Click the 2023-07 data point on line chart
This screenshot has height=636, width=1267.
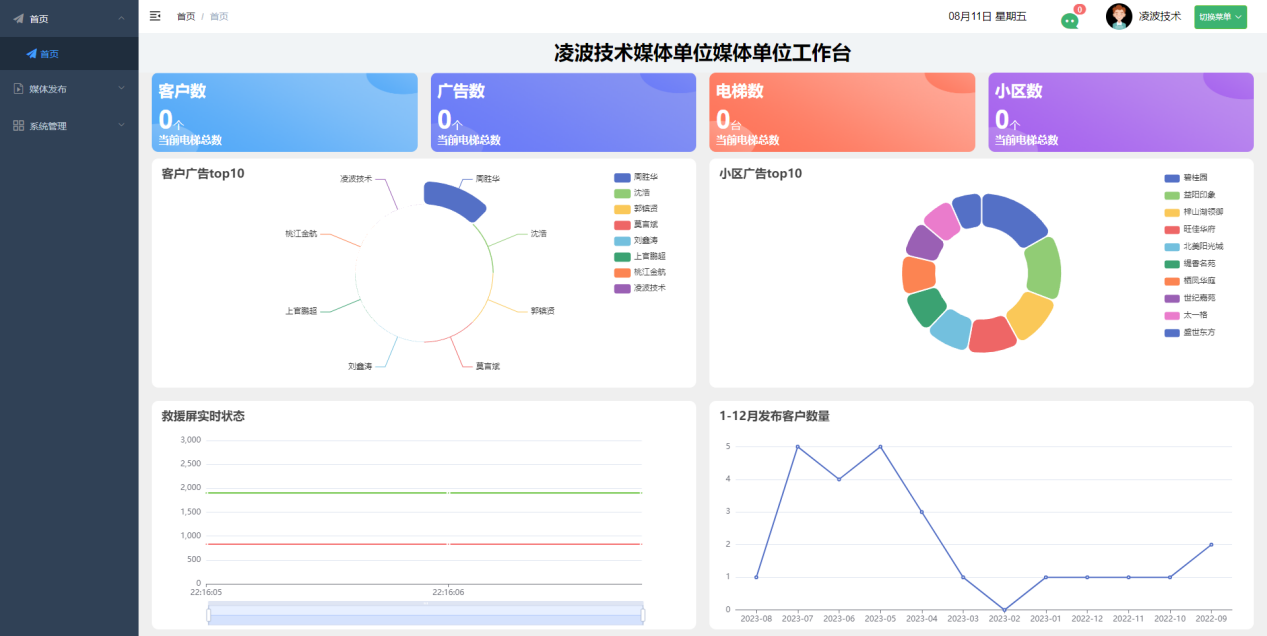[x=797, y=447]
